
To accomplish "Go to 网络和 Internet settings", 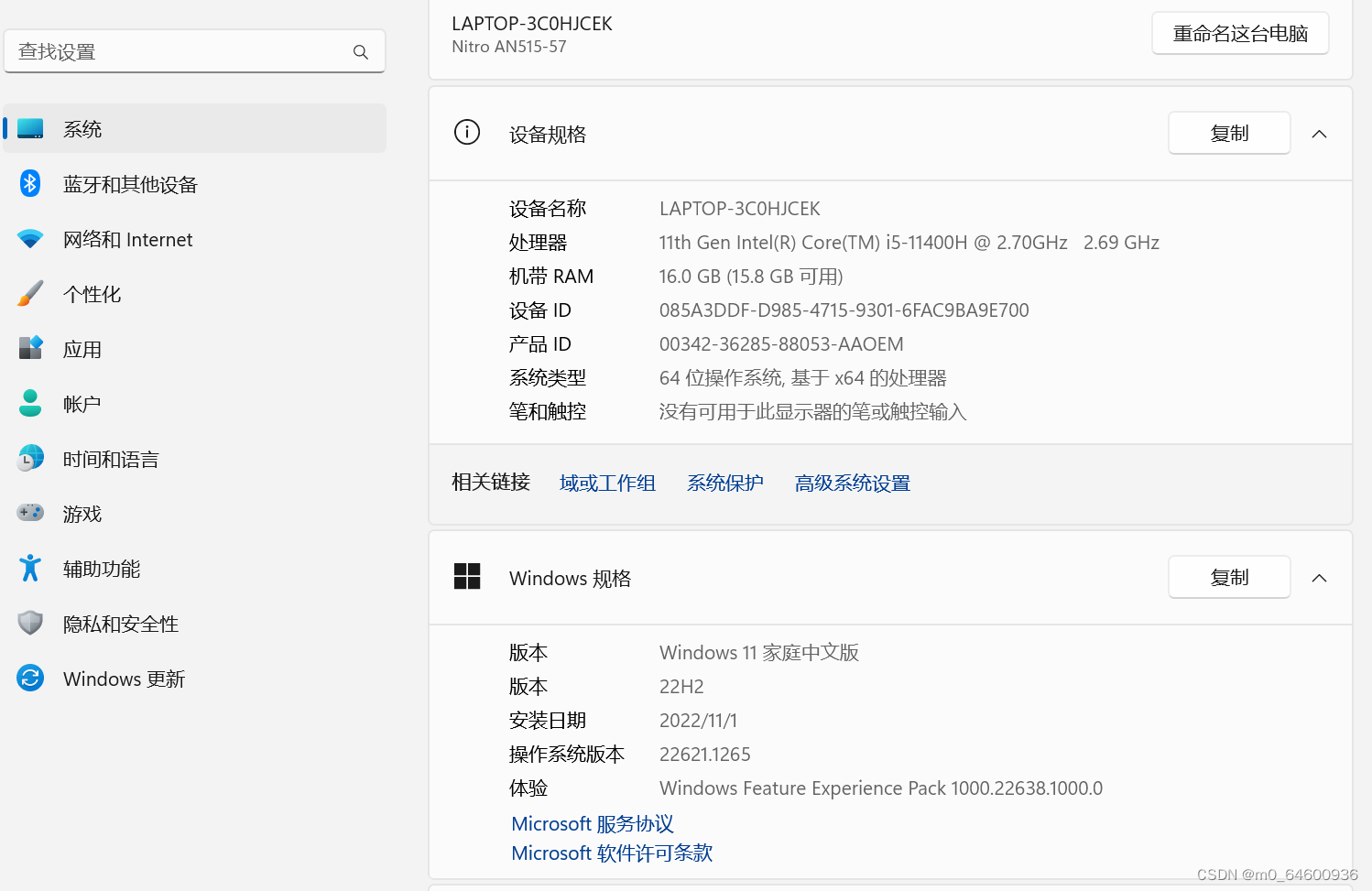I will click(195, 239).
